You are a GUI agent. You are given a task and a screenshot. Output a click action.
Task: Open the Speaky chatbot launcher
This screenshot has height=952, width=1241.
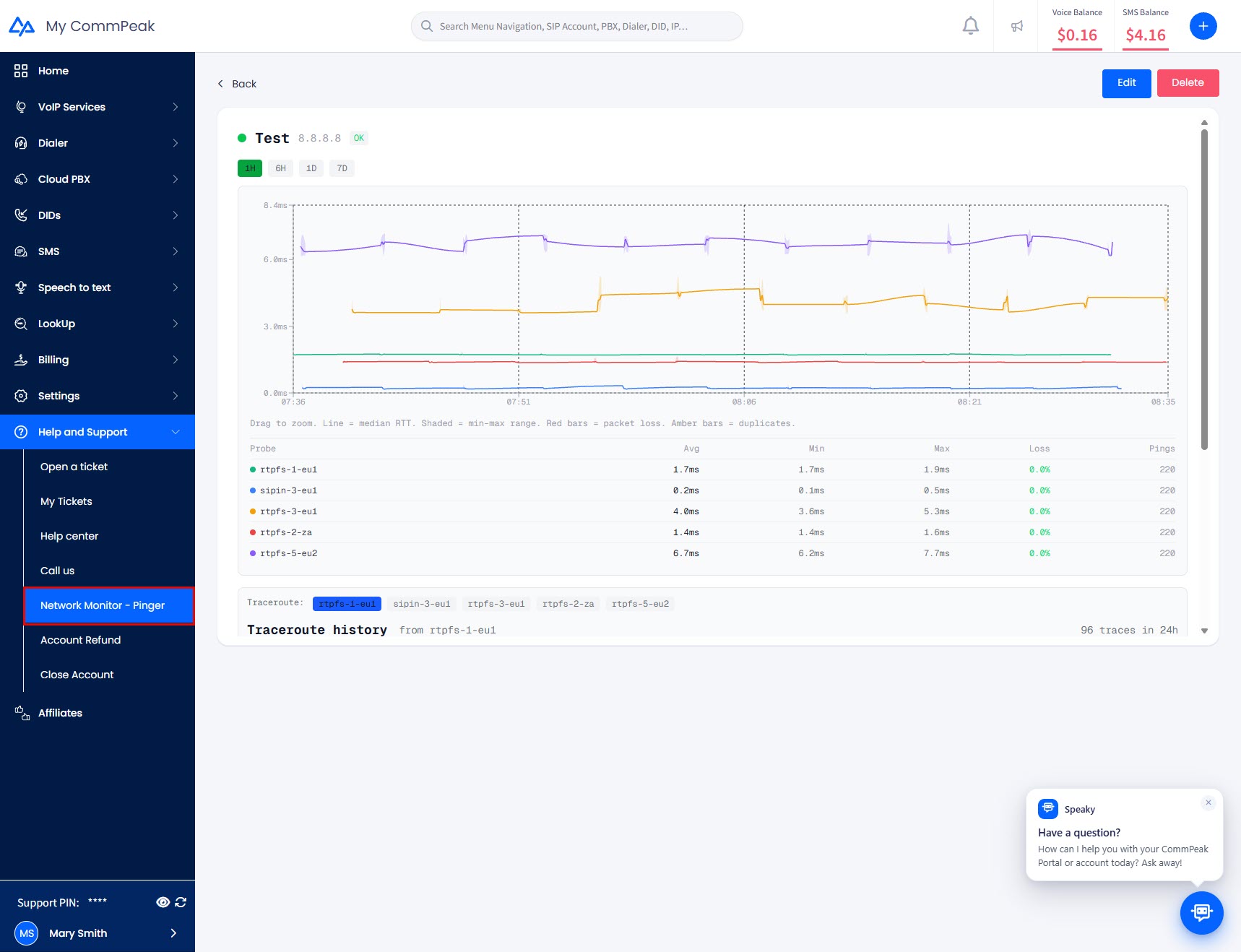1202,913
